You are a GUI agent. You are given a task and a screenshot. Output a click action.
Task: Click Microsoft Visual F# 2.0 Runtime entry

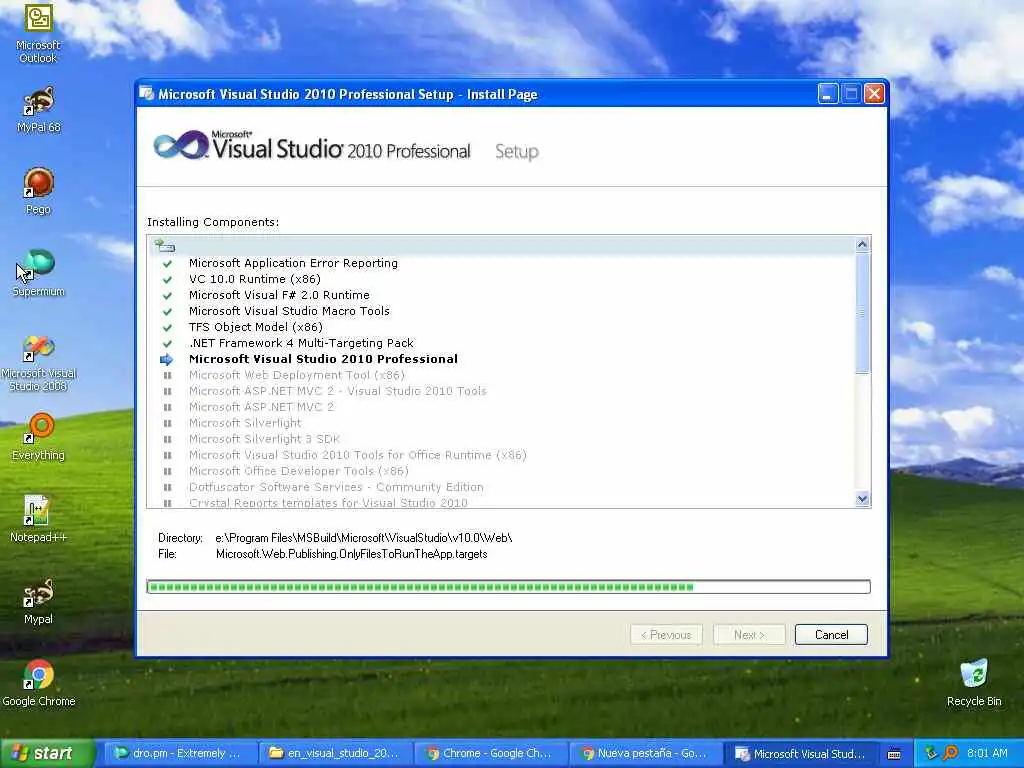click(279, 295)
